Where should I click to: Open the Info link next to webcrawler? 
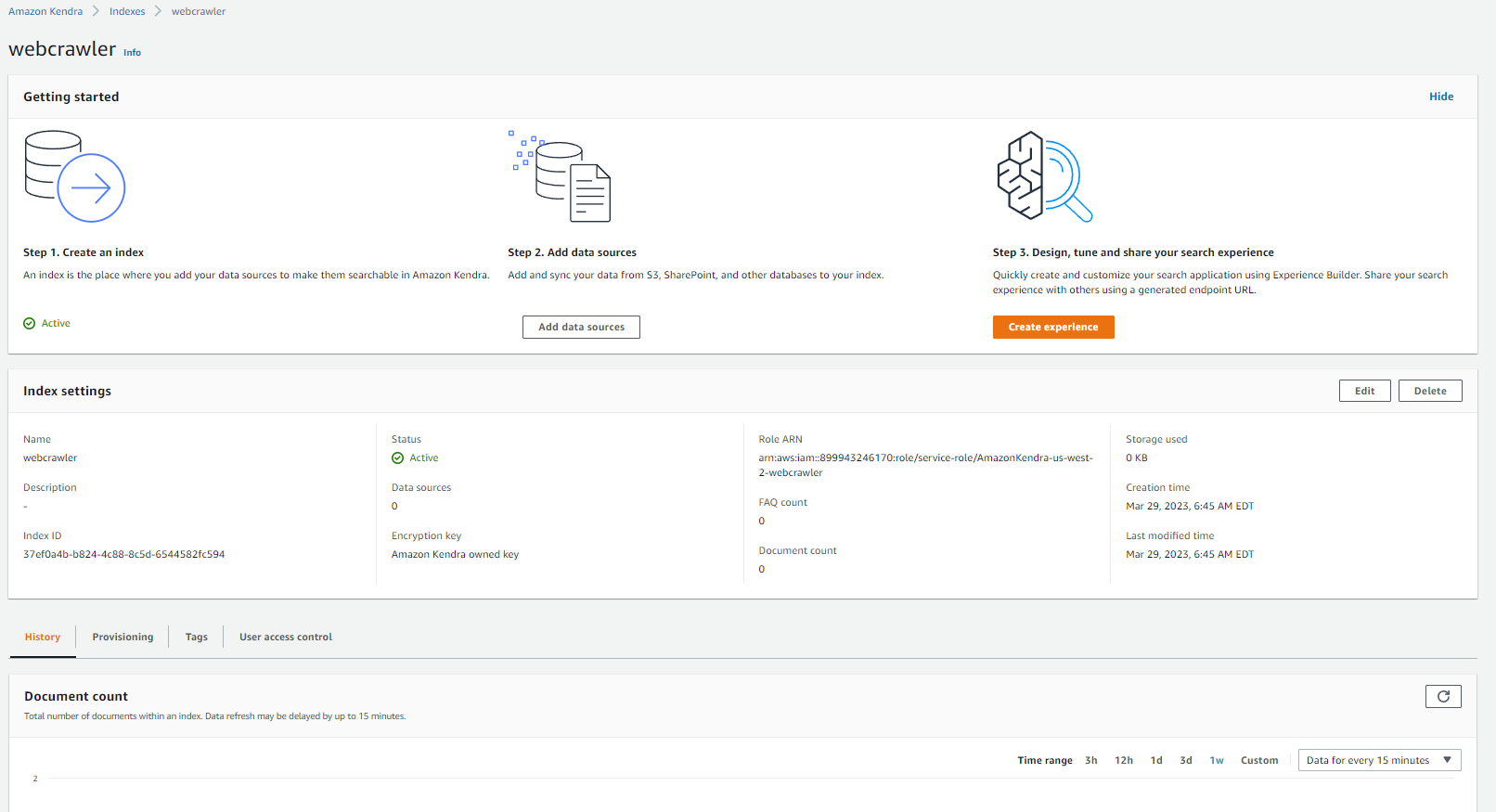(x=133, y=53)
